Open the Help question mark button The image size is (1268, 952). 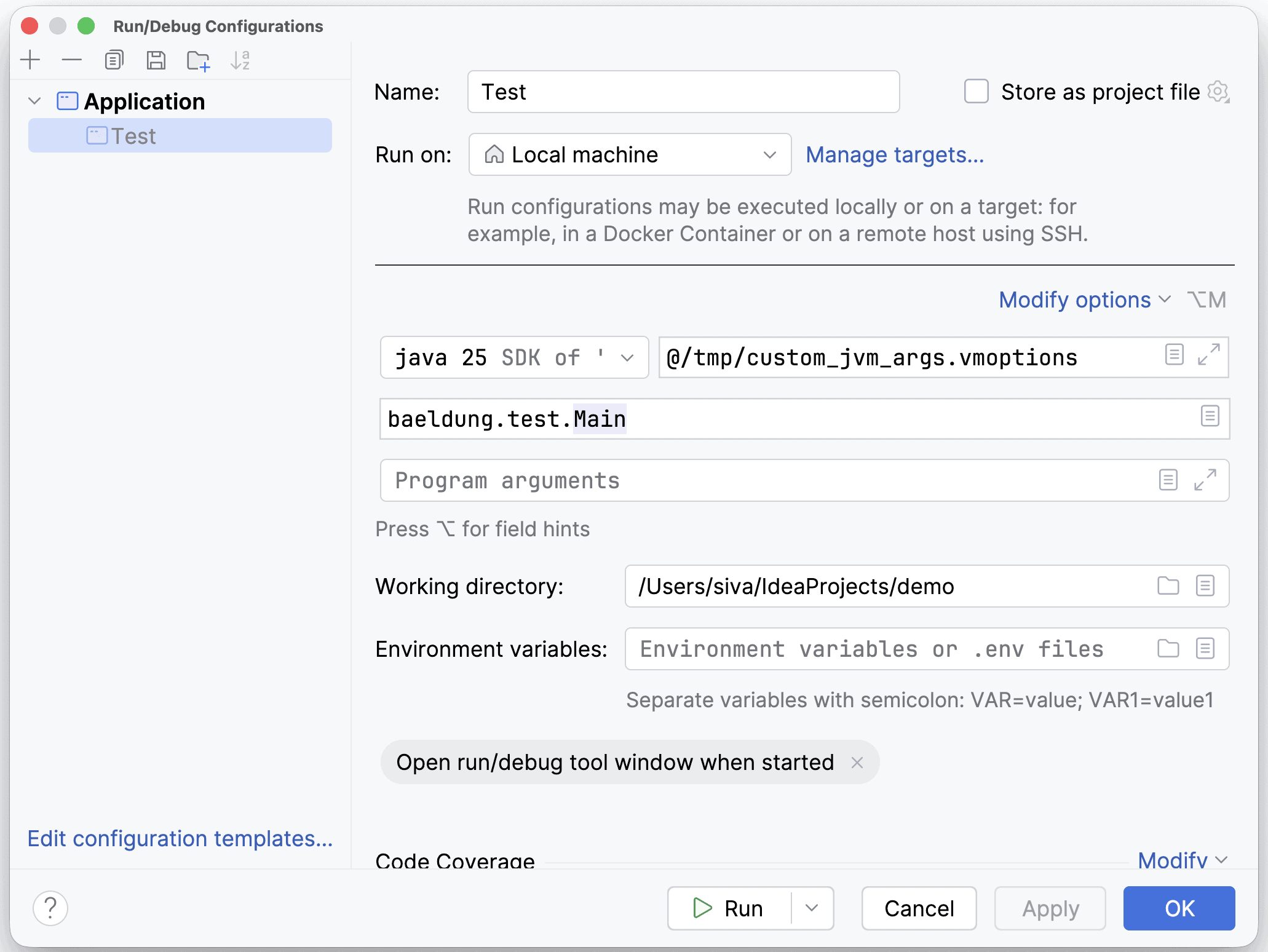coord(50,908)
